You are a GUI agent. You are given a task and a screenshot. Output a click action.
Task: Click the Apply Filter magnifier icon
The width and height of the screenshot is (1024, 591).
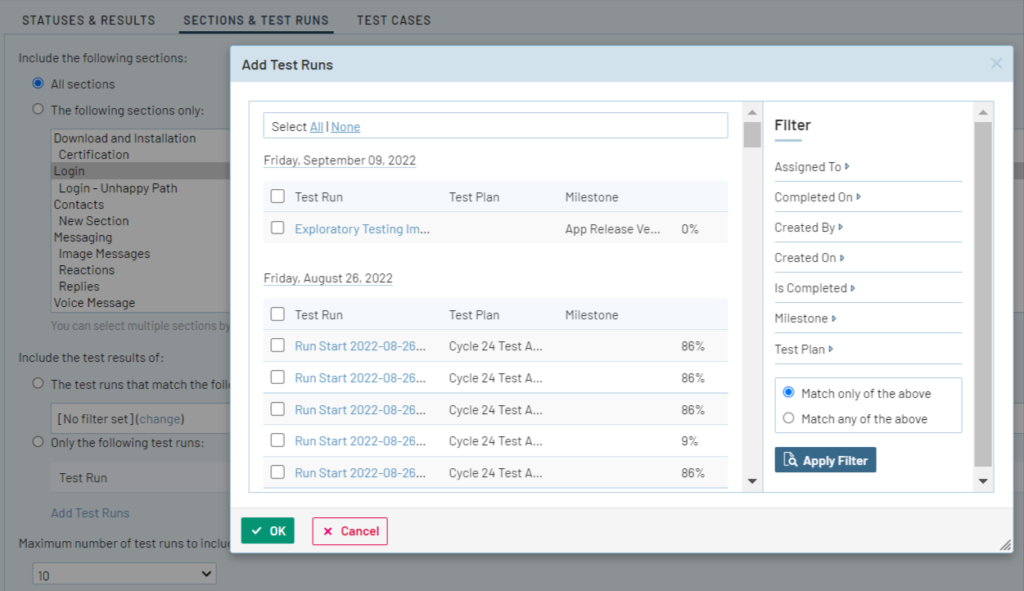[x=790, y=461]
